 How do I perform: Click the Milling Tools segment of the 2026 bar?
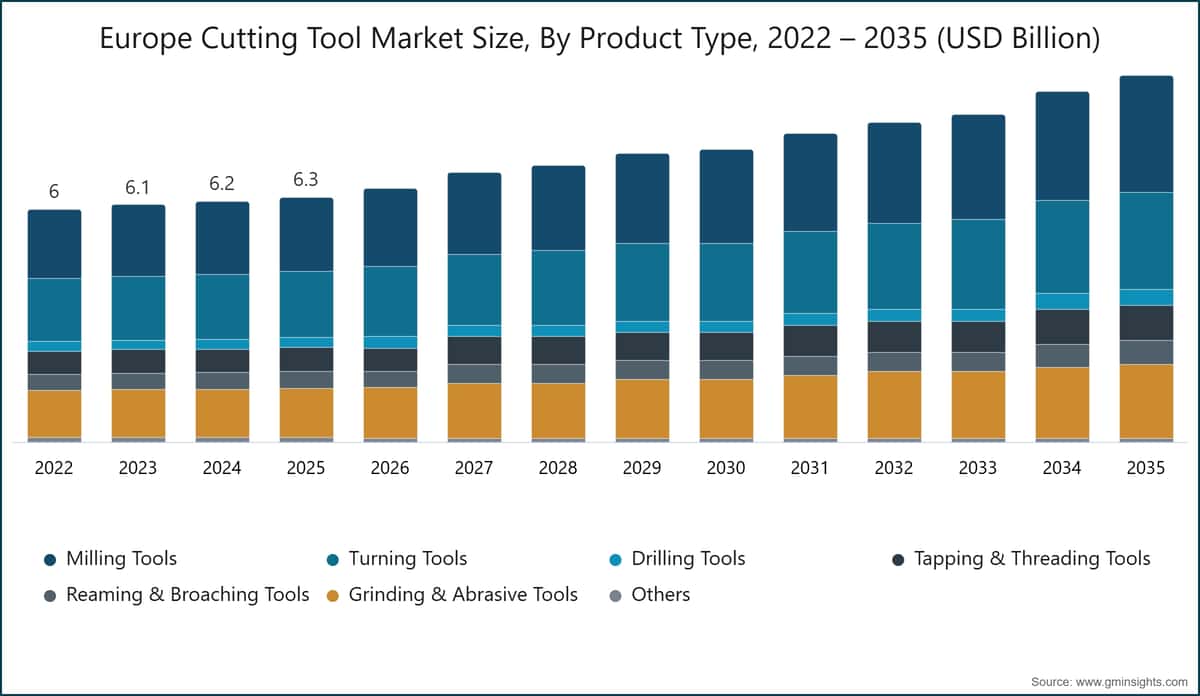(x=390, y=228)
